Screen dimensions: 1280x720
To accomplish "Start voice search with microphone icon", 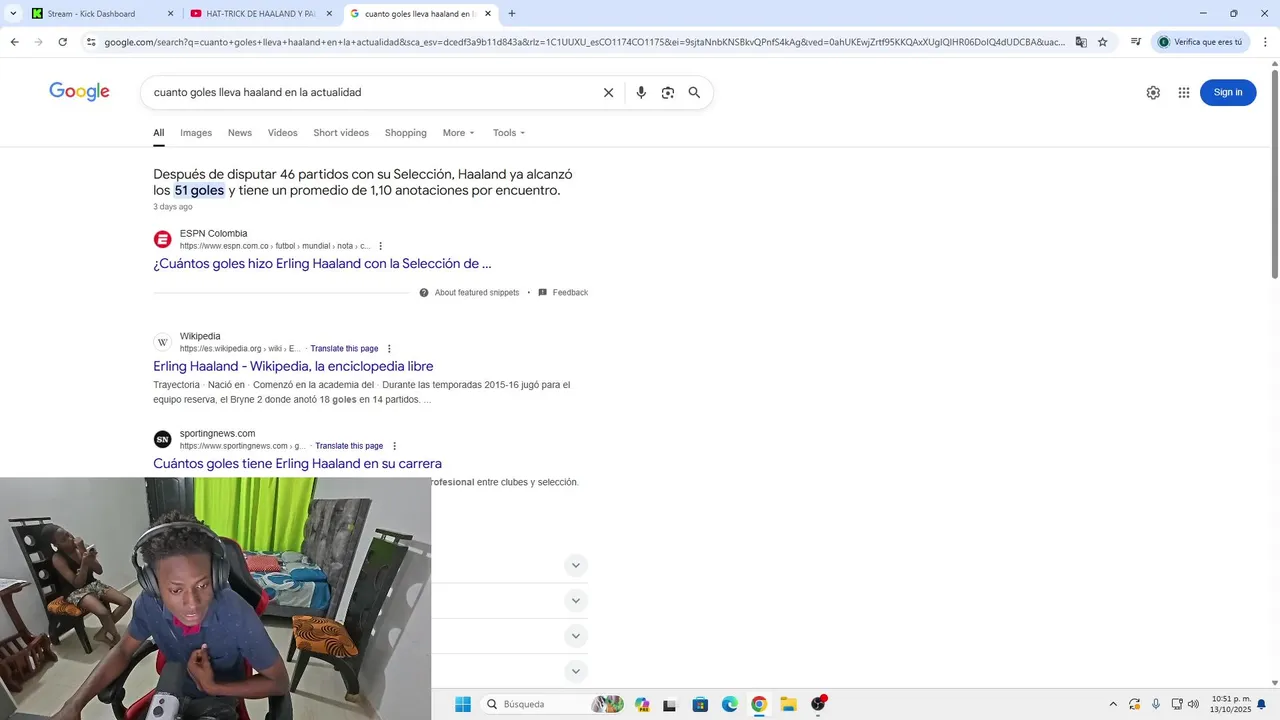I will [641, 92].
